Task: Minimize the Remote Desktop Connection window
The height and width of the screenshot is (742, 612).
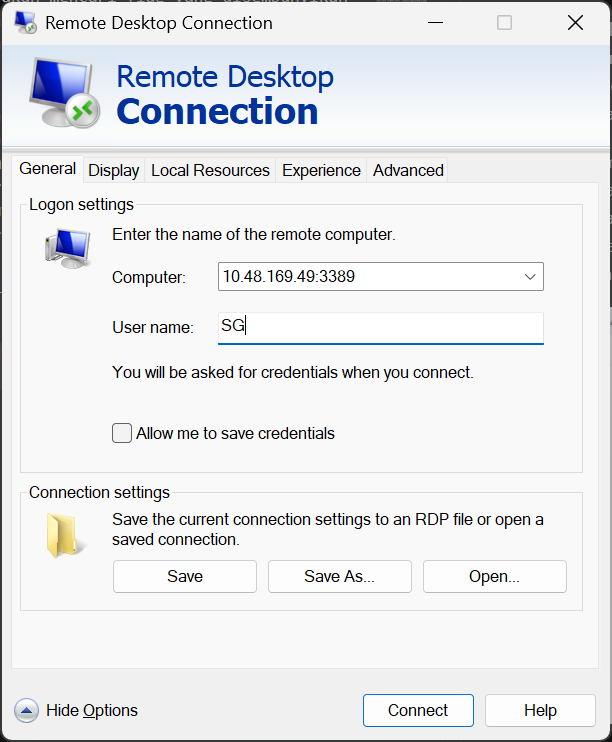Action: click(435, 22)
